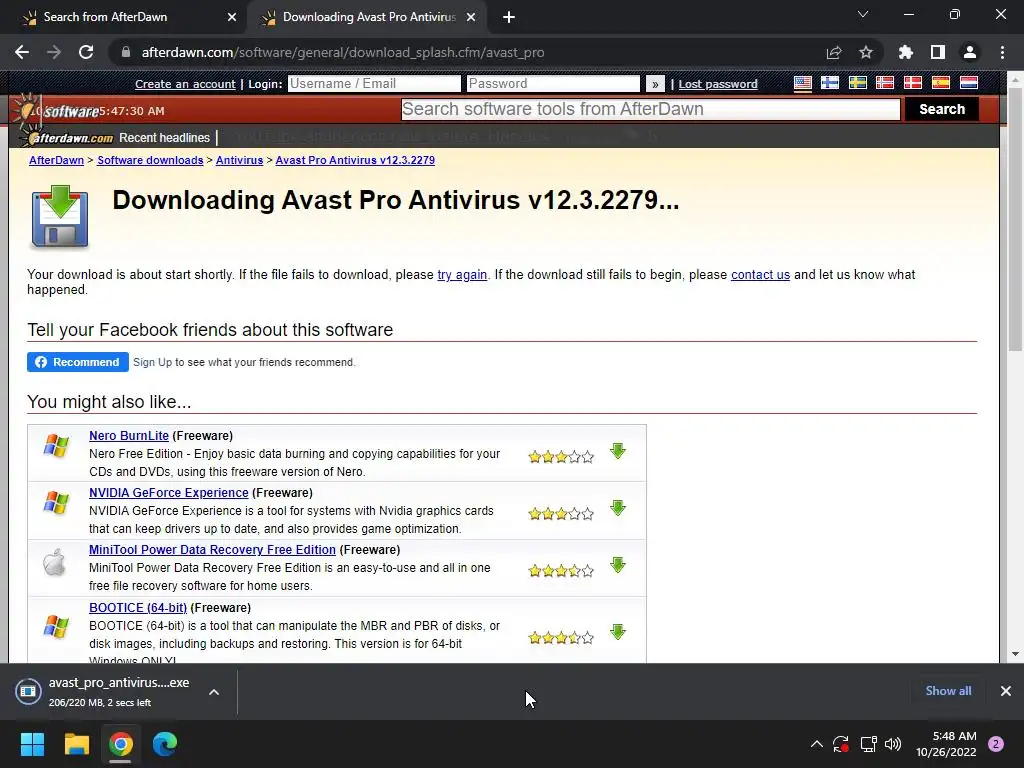Select the Danish flag language
This screenshot has height=768, width=1024.
pyautogui.click(x=913, y=83)
